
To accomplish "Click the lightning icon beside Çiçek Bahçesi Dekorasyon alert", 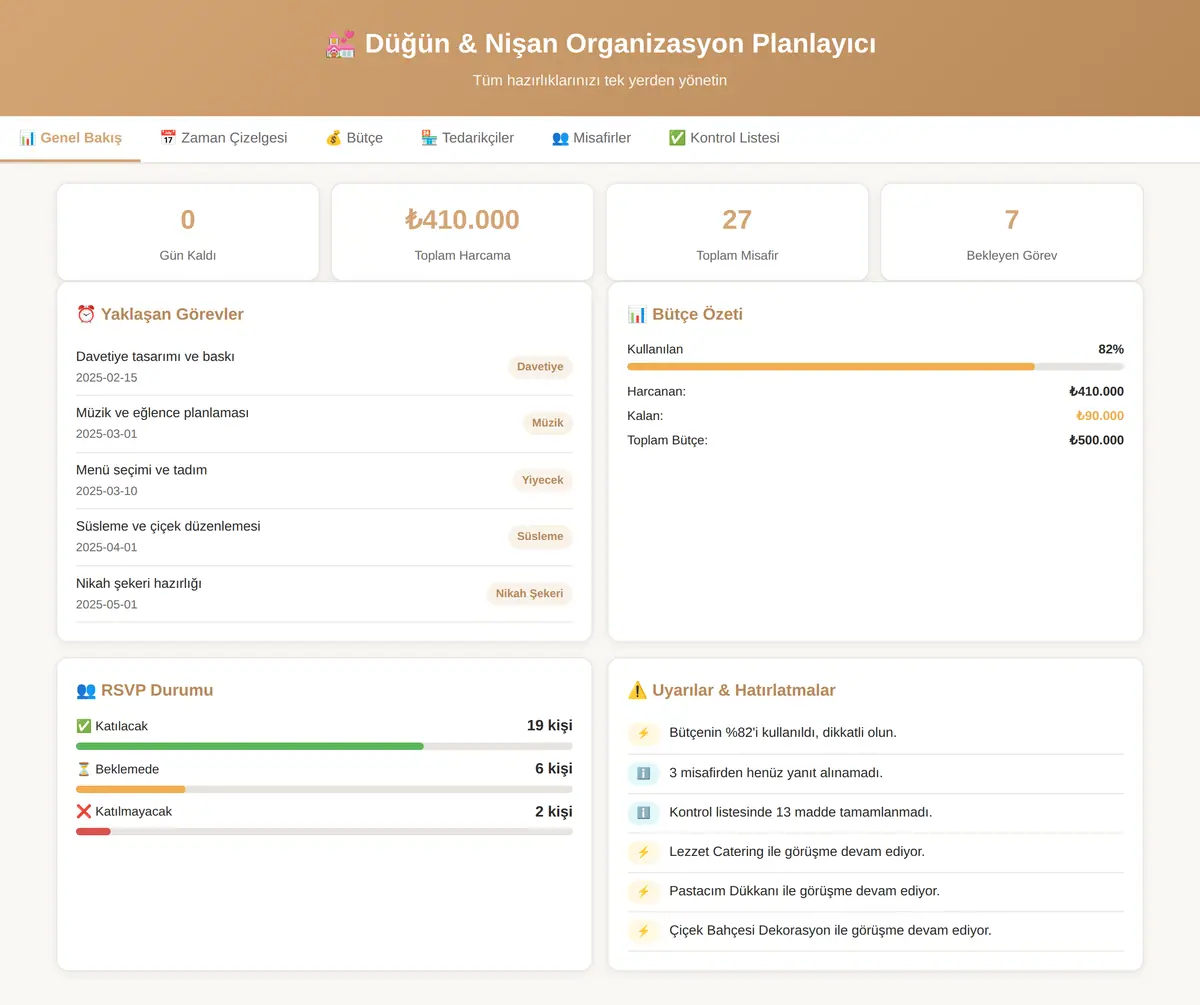I will [643, 931].
